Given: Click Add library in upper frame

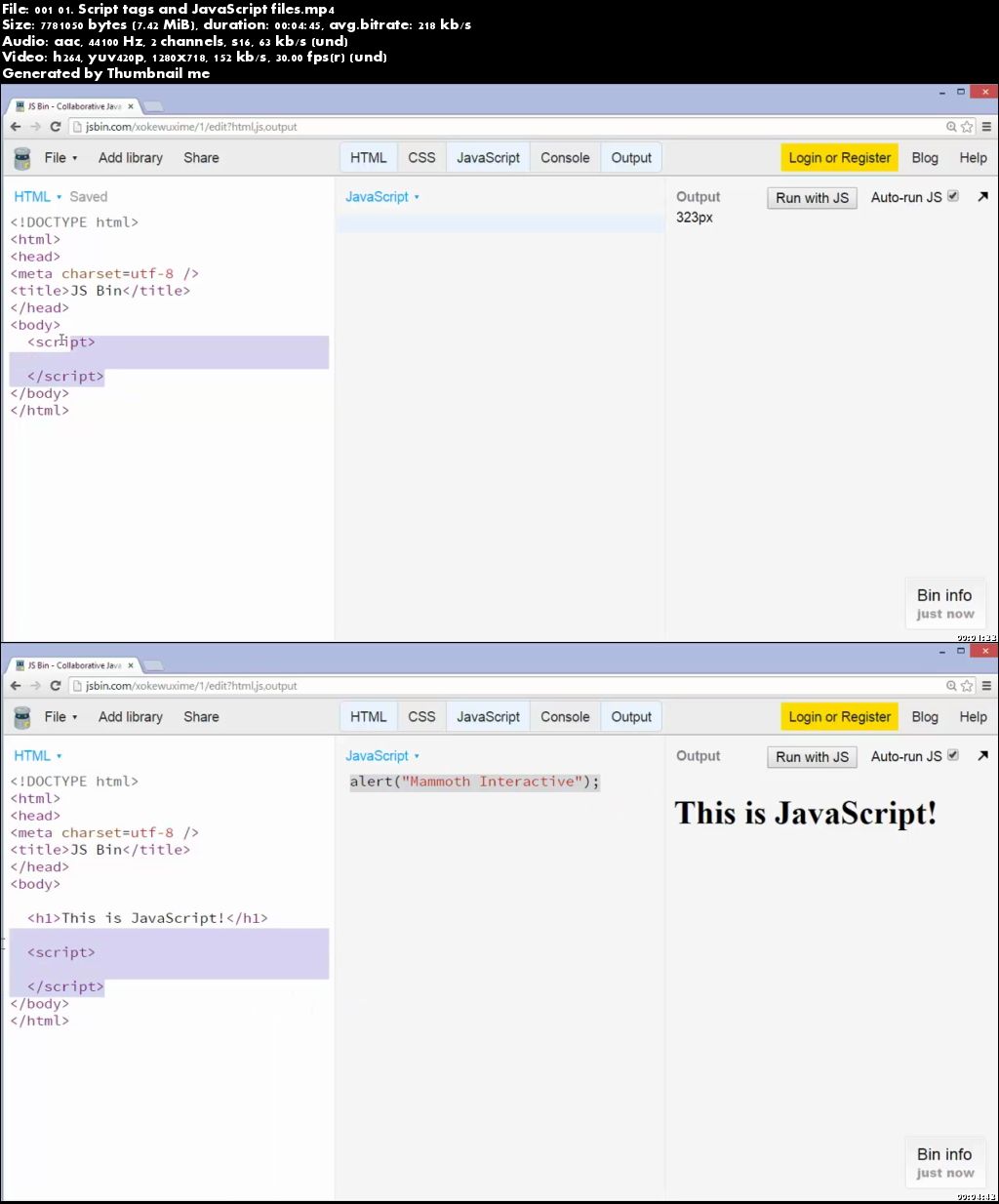Looking at the screenshot, I should click(x=131, y=158).
